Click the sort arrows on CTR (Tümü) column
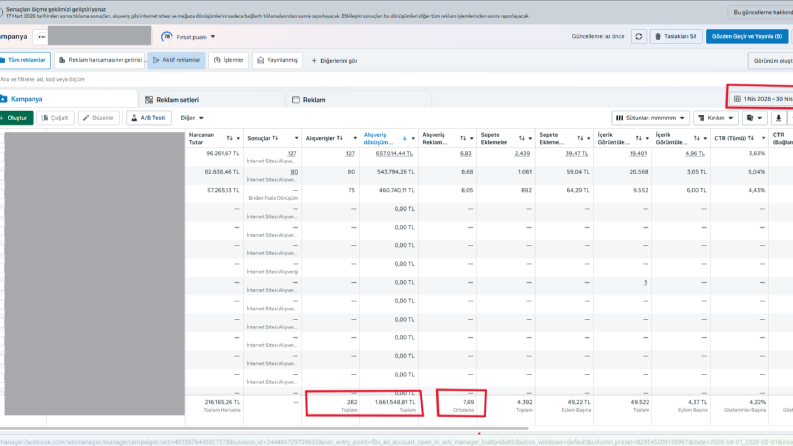 751,138
